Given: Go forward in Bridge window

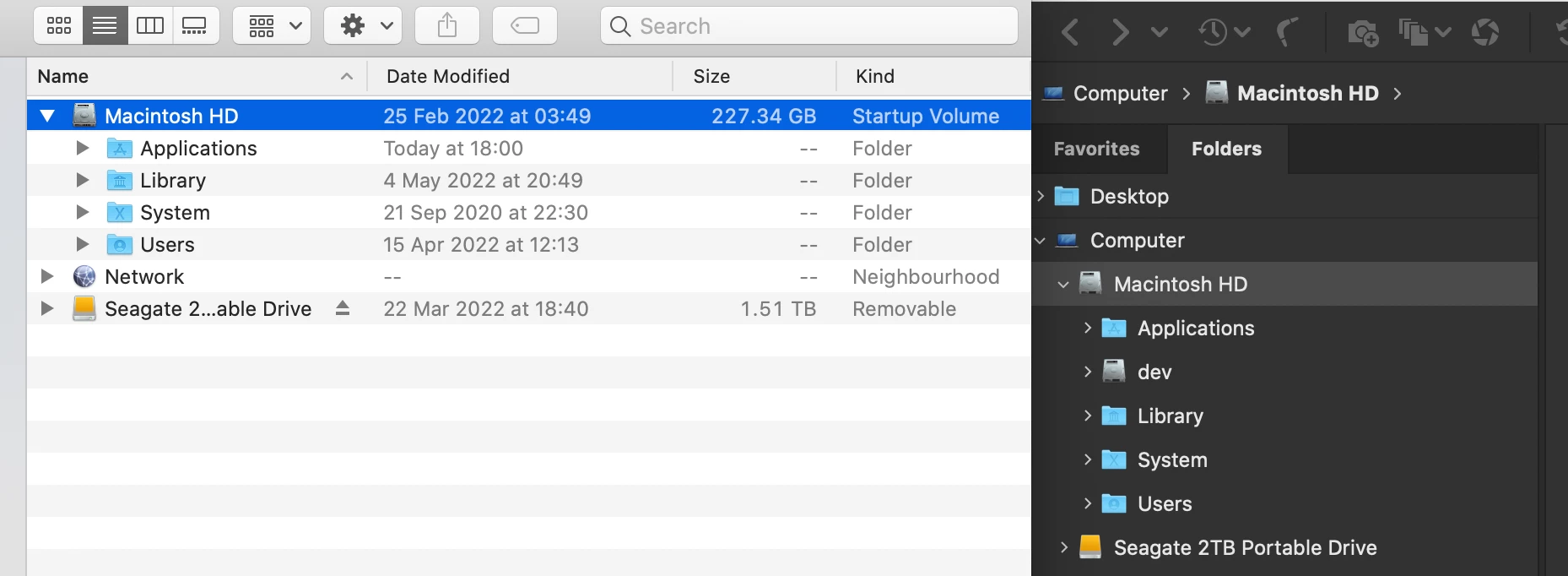Looking at the screenshot, I should [1120, 32].
